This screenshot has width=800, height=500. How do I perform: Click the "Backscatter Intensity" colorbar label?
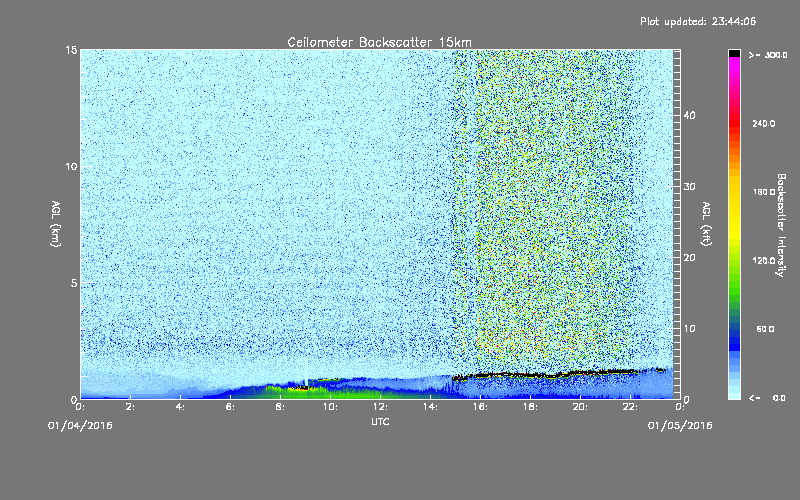781,225
